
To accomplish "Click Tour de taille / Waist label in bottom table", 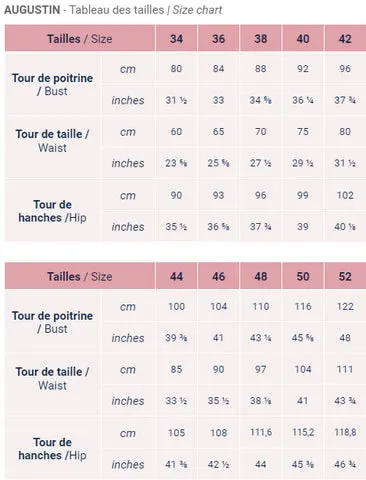I will coord(52,378).
